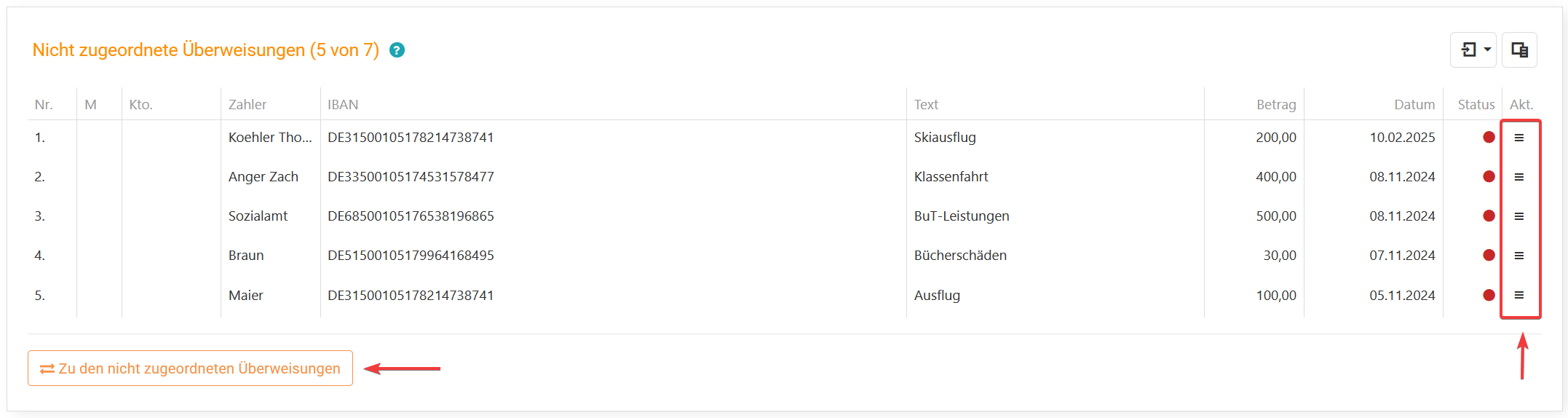
Task: Open action menu for Bücherschäden row
Action: [x=1519, y=256]
